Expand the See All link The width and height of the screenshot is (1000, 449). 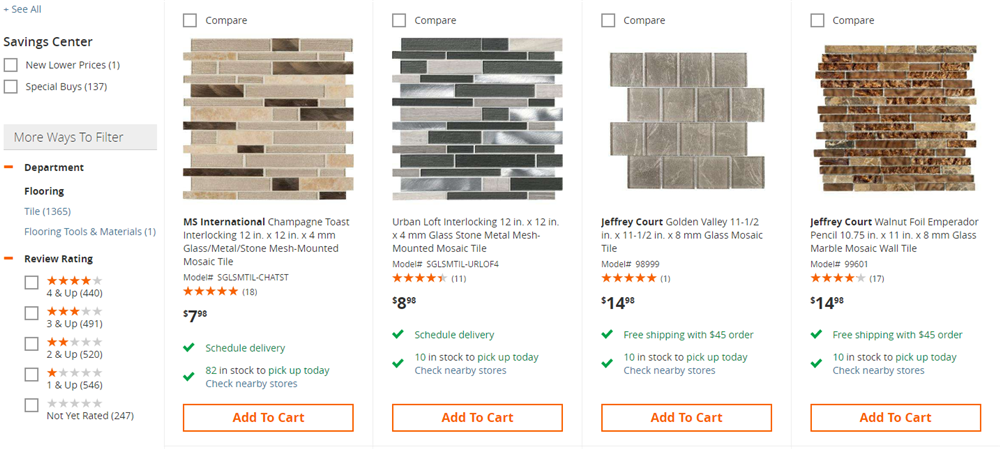[22, 9]
